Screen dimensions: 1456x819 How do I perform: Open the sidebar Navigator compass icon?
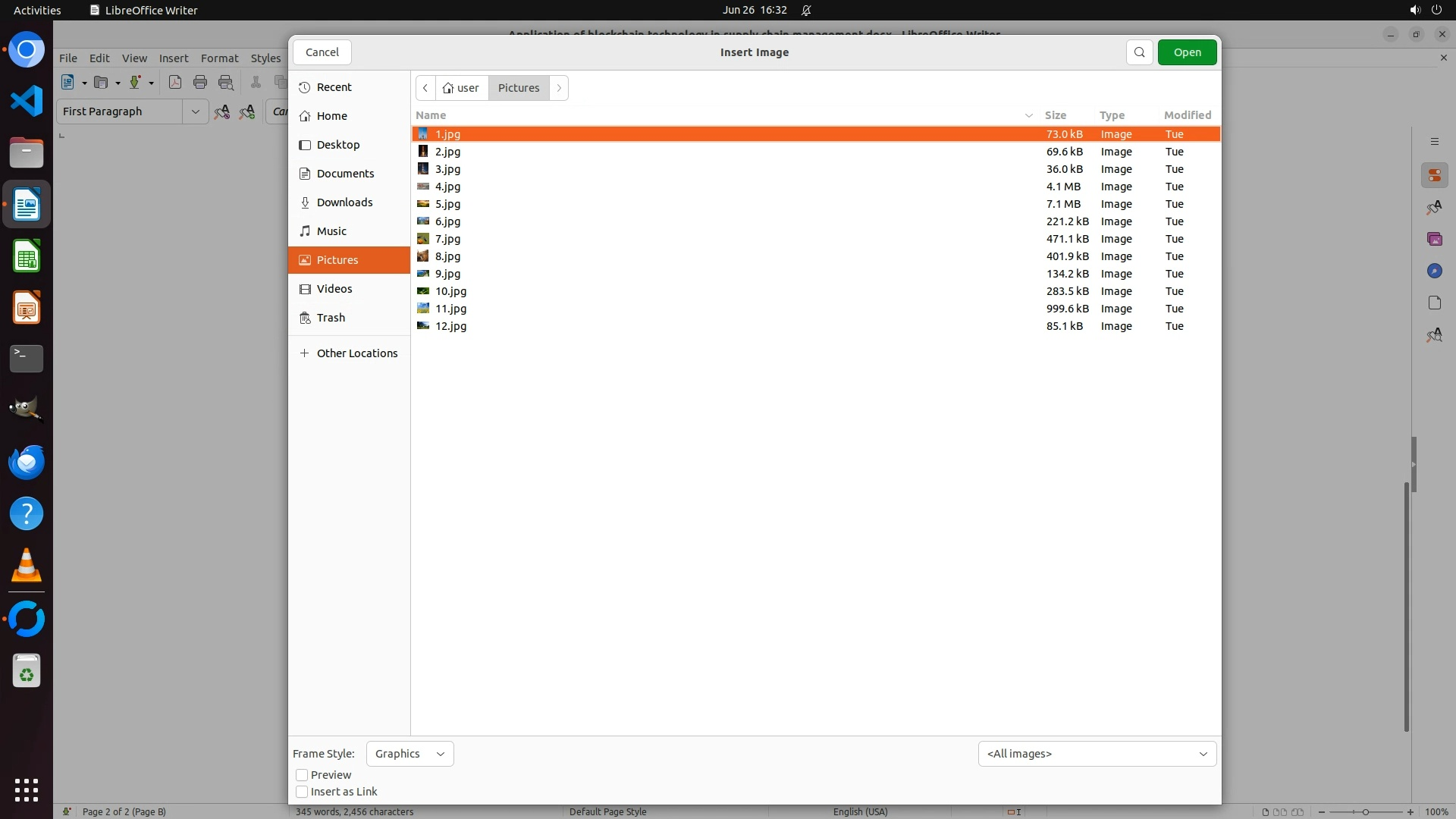(x=1434, y=271)
